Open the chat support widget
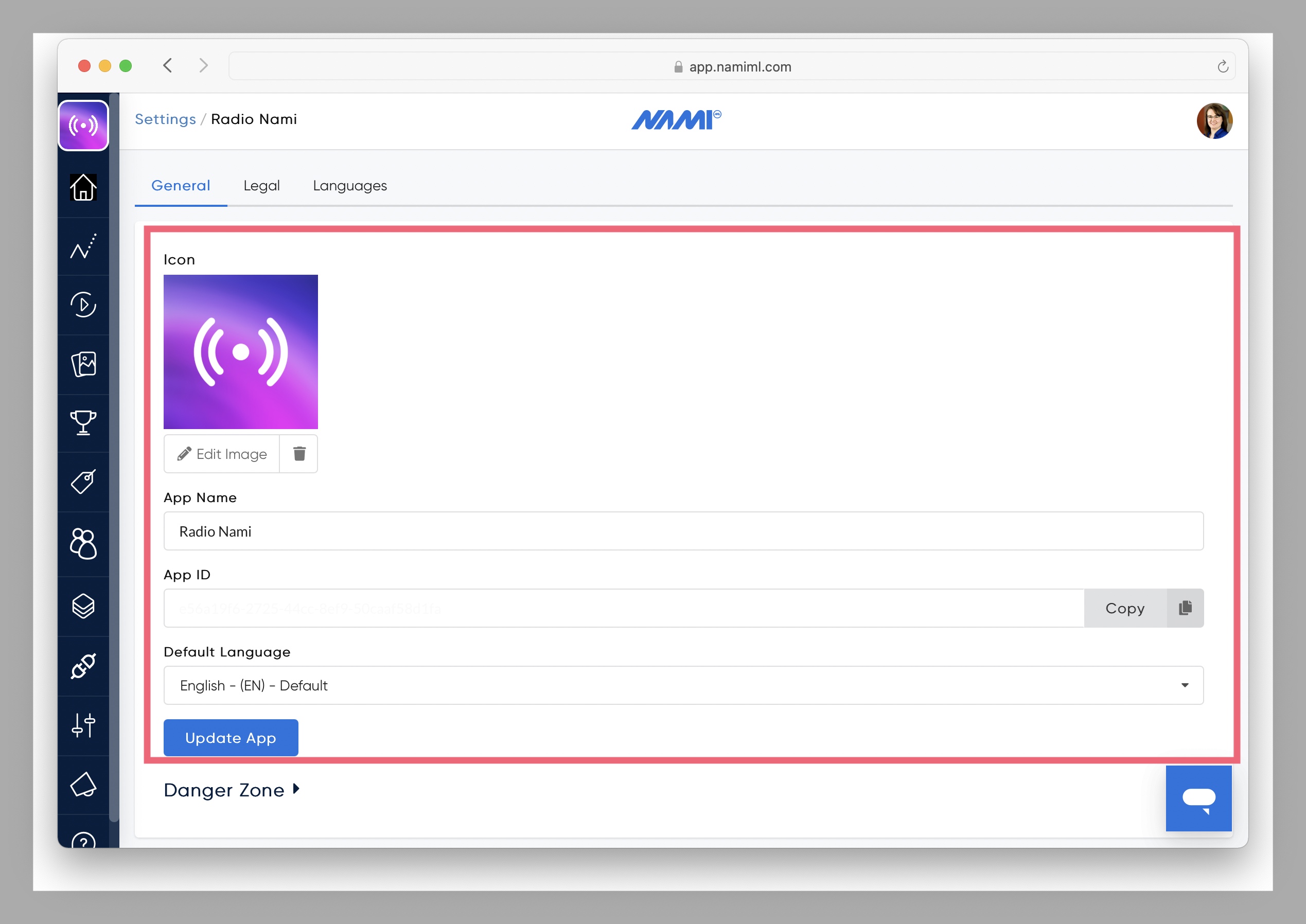The image size is (1306, 924). [1198, 797]
